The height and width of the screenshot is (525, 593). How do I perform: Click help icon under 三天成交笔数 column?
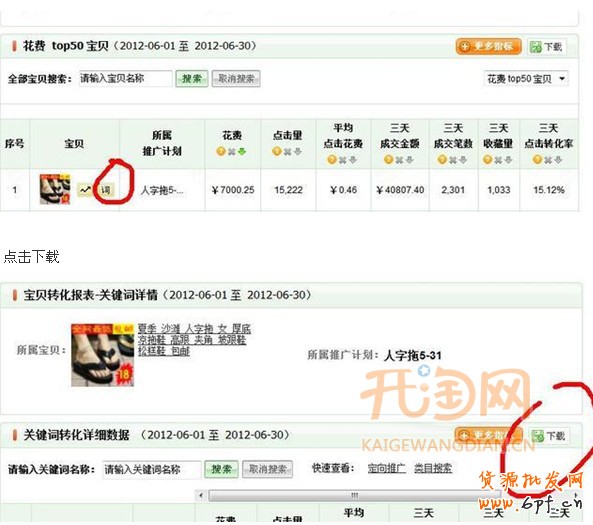(442, 160)
